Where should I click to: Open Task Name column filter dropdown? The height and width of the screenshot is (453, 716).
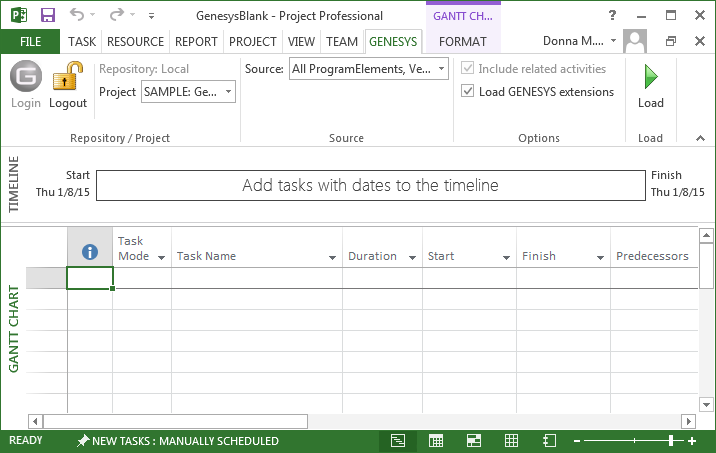[332, 258]
